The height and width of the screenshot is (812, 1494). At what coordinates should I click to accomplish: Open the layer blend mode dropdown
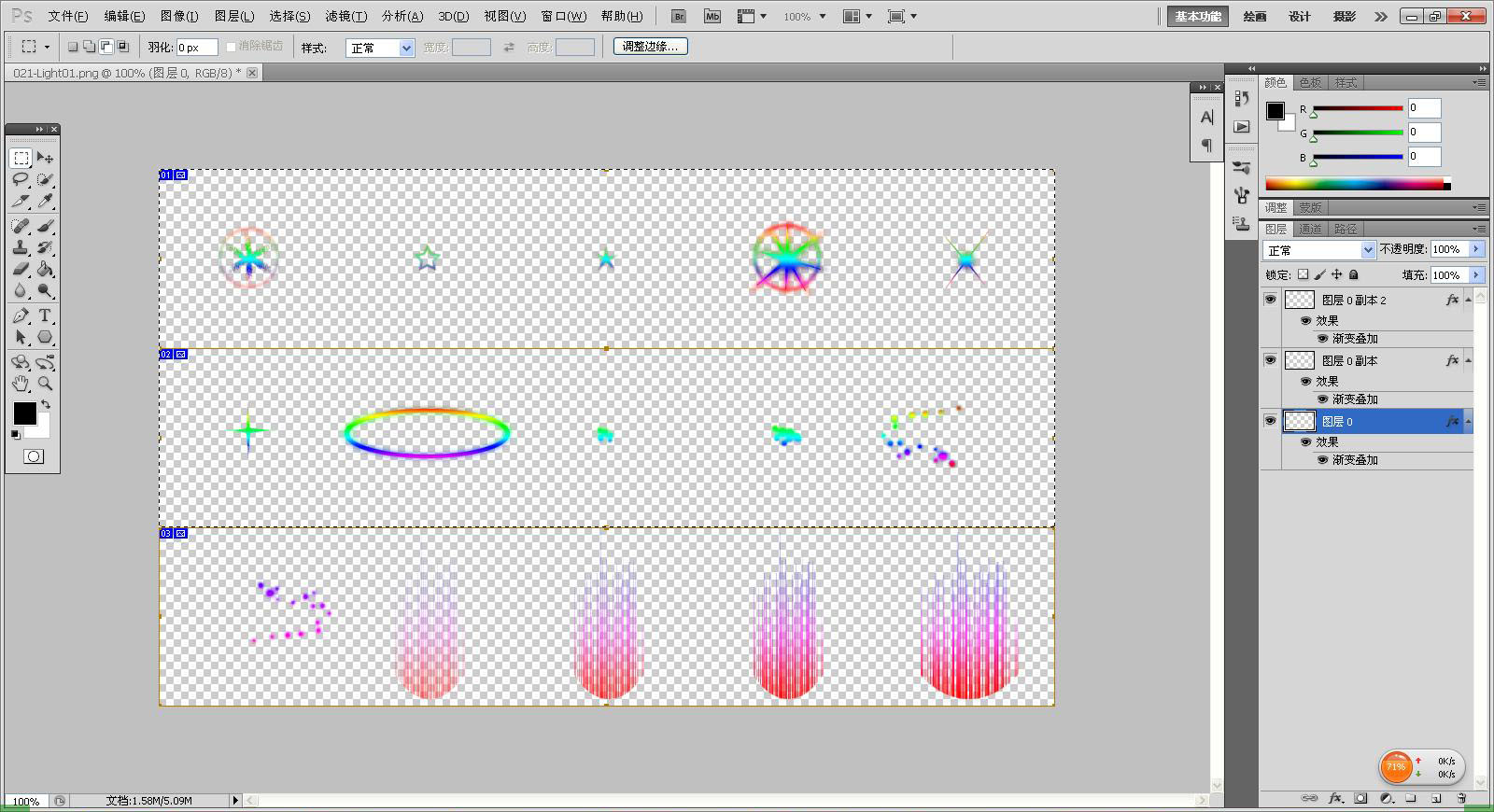1319,250
